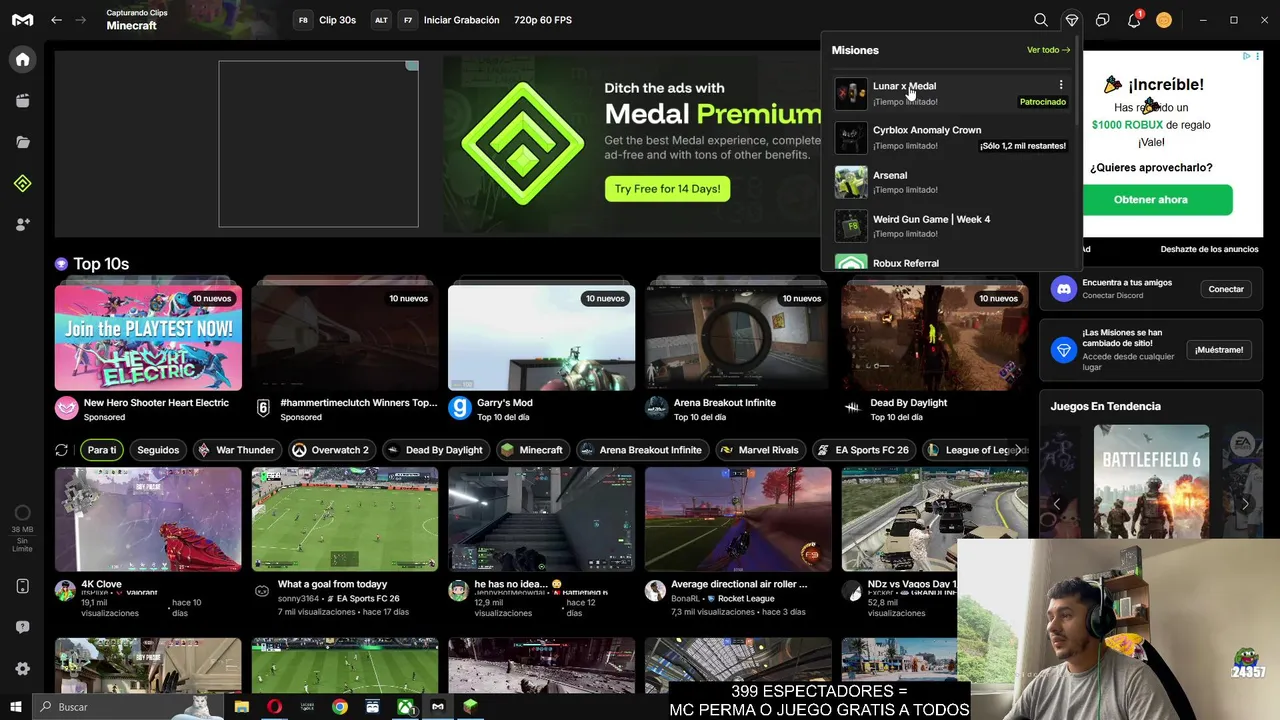Filter feed by Marvel Rivals

760,450
